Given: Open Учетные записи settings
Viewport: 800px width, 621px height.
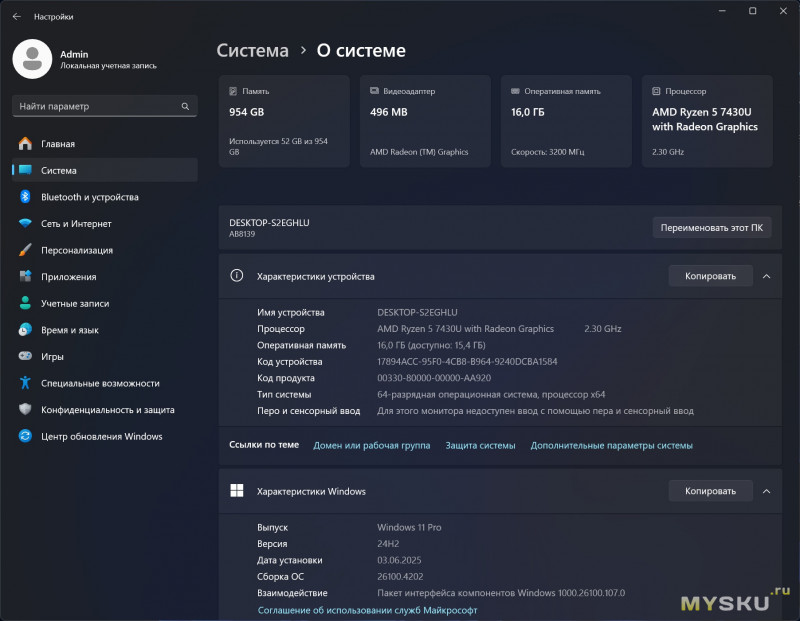Looking at the screenshot, I should pyautogui.click(x=105, y=303).
